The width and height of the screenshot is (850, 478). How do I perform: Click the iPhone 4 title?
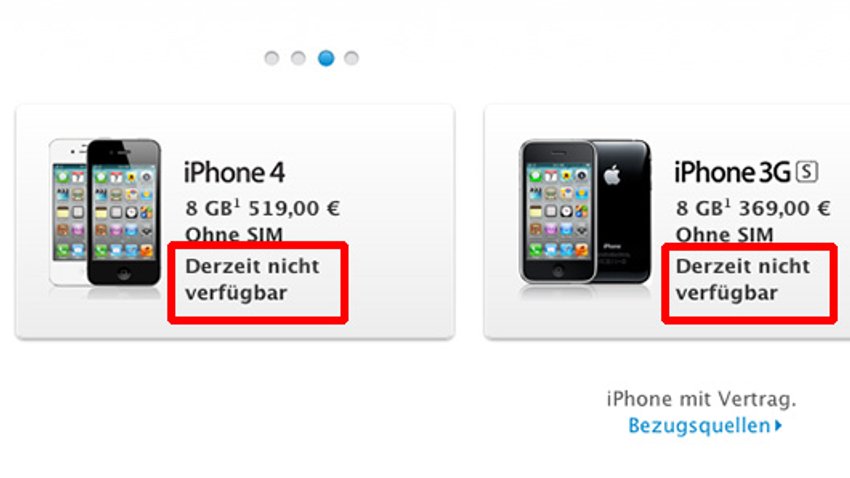234,173
